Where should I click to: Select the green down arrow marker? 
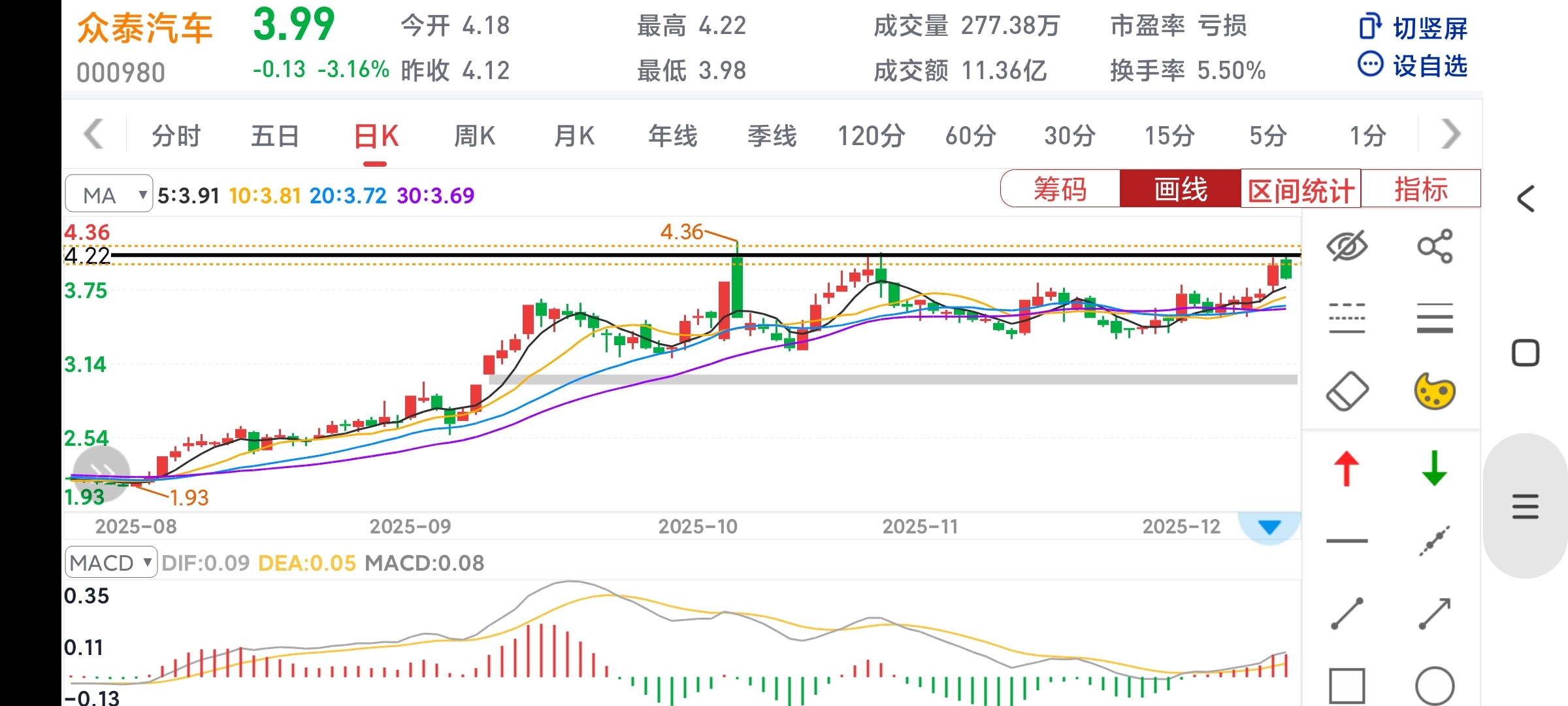tap(1435, 469)
